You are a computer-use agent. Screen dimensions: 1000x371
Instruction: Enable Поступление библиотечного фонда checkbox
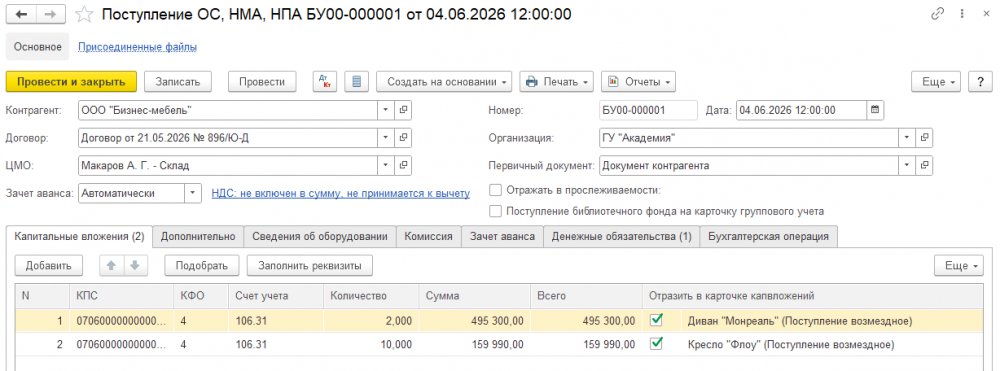[495, 211]
